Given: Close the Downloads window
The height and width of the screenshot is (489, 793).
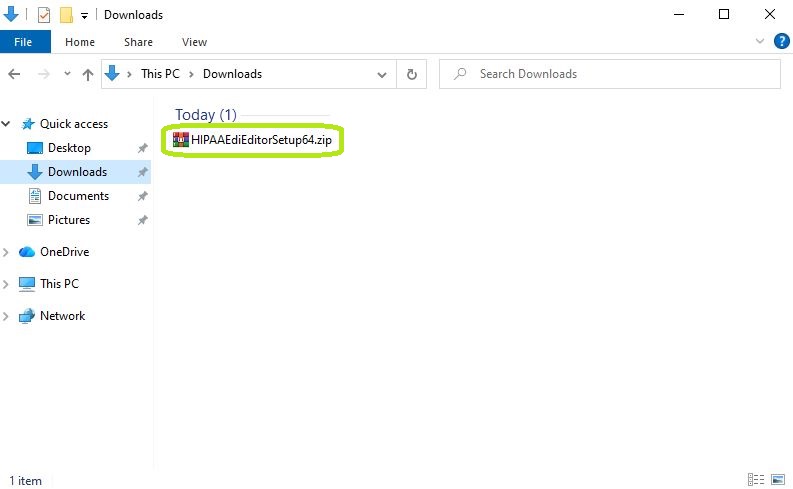Looking at the screenshot, I should 770,15.
